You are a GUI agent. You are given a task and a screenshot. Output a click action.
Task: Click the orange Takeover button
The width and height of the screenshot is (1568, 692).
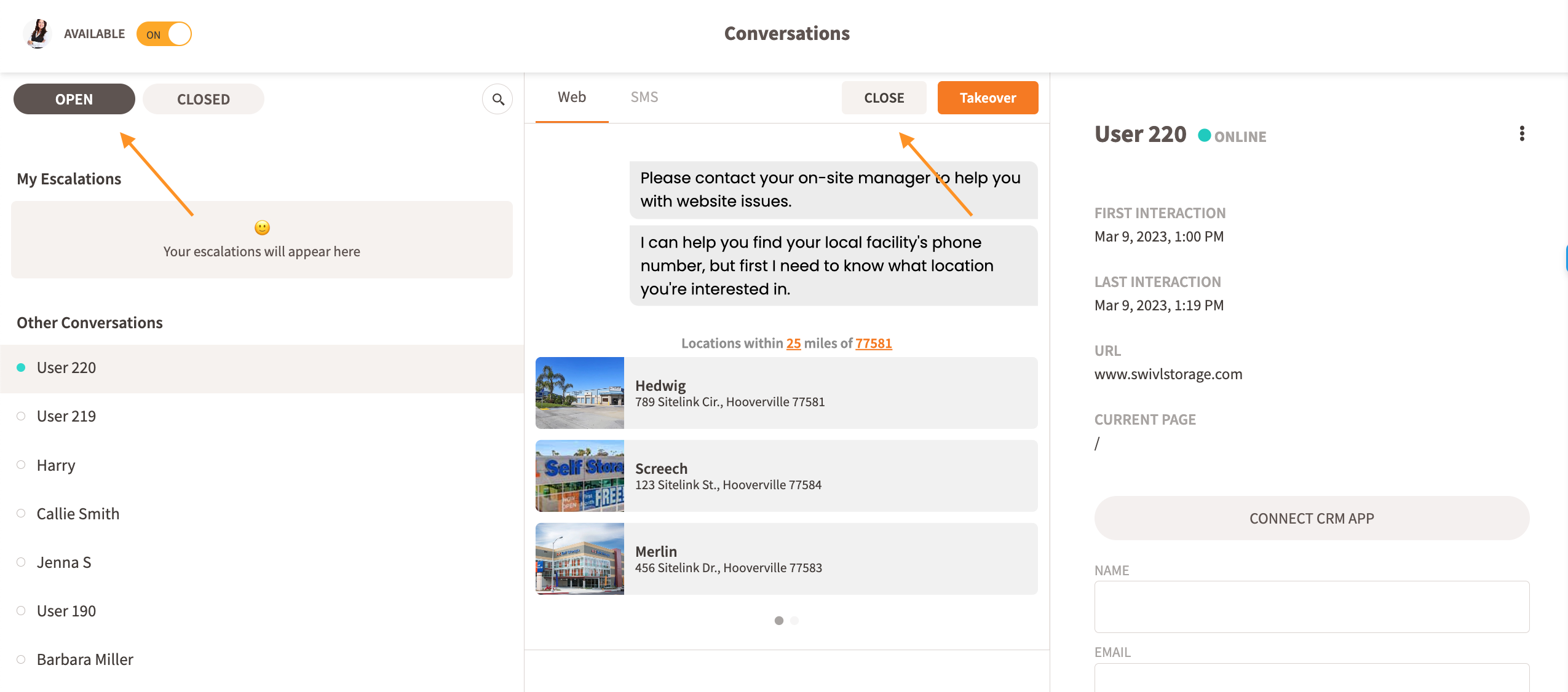[988, 98]
